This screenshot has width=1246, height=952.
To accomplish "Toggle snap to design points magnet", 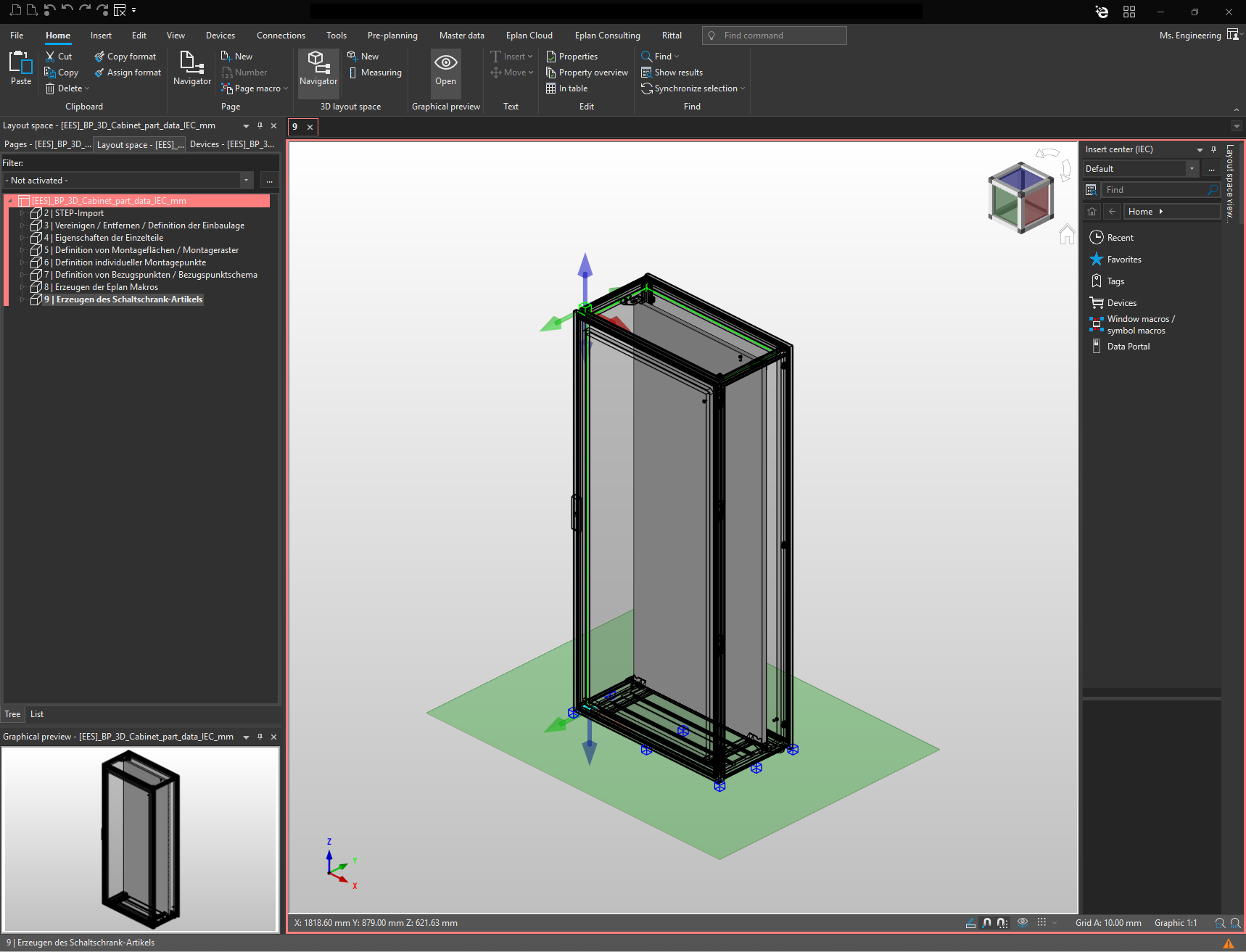I will pos(987,923).
